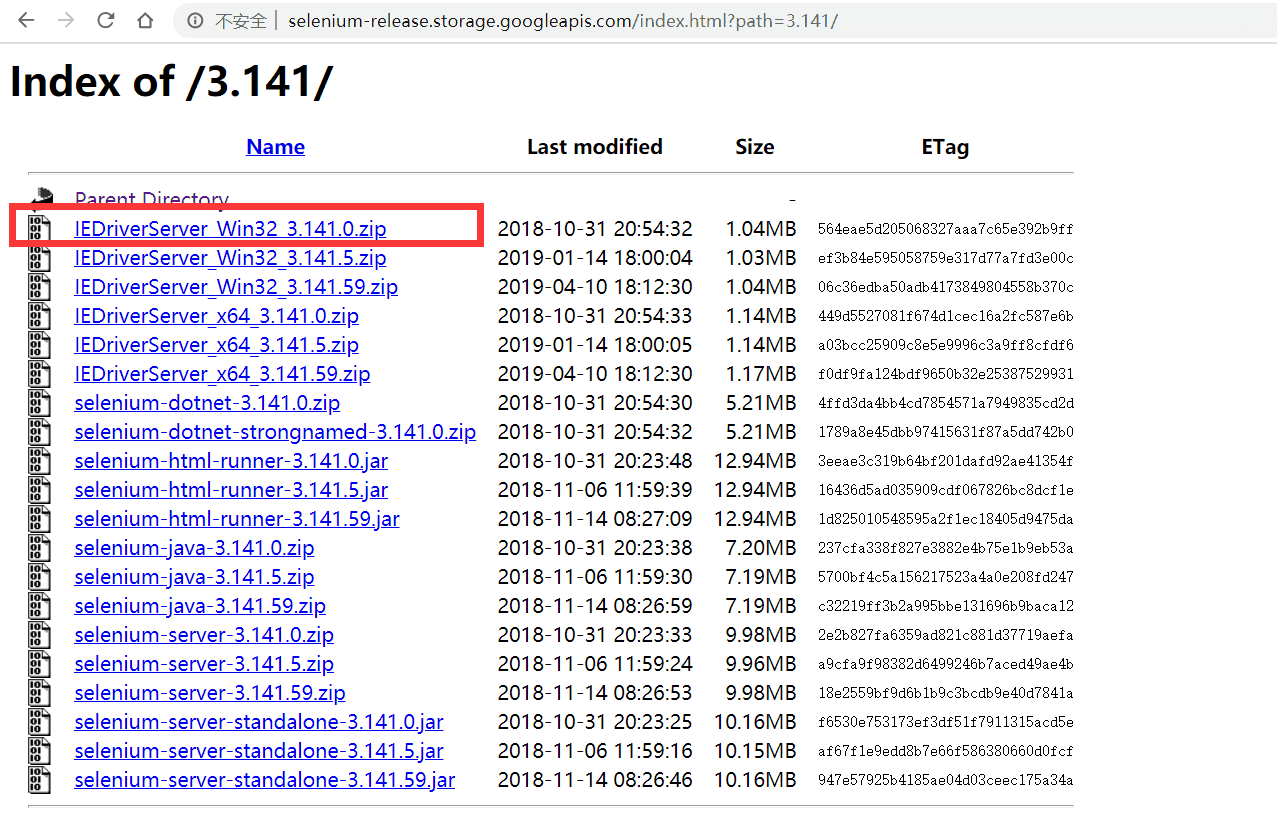Download selenium-server-standalone-3.141.59.jar
Image resolution: width=1277 pixels, height=814 pixels.
[265, 780]
